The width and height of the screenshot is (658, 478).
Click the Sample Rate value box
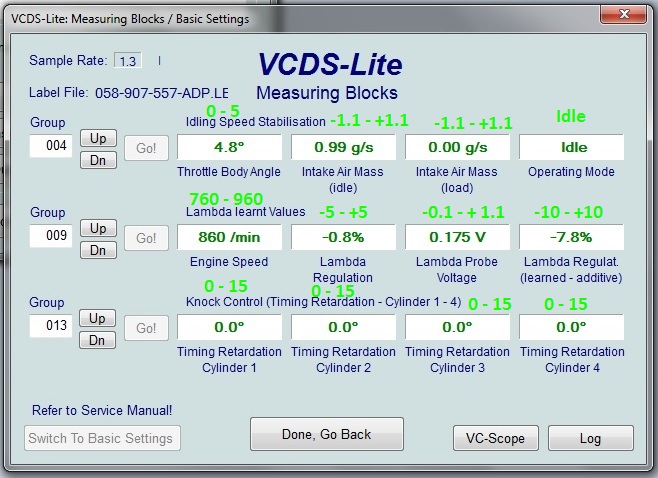(128, 61)
